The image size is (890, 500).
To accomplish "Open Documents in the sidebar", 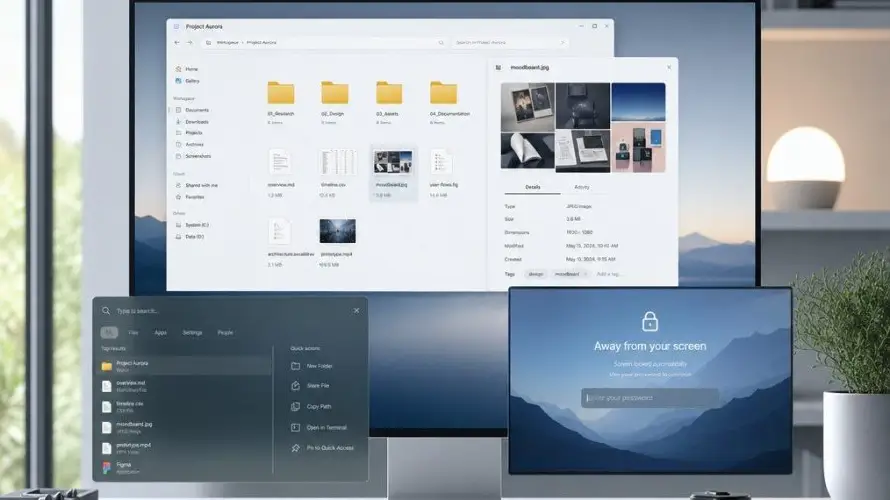I will pos(192,110).
